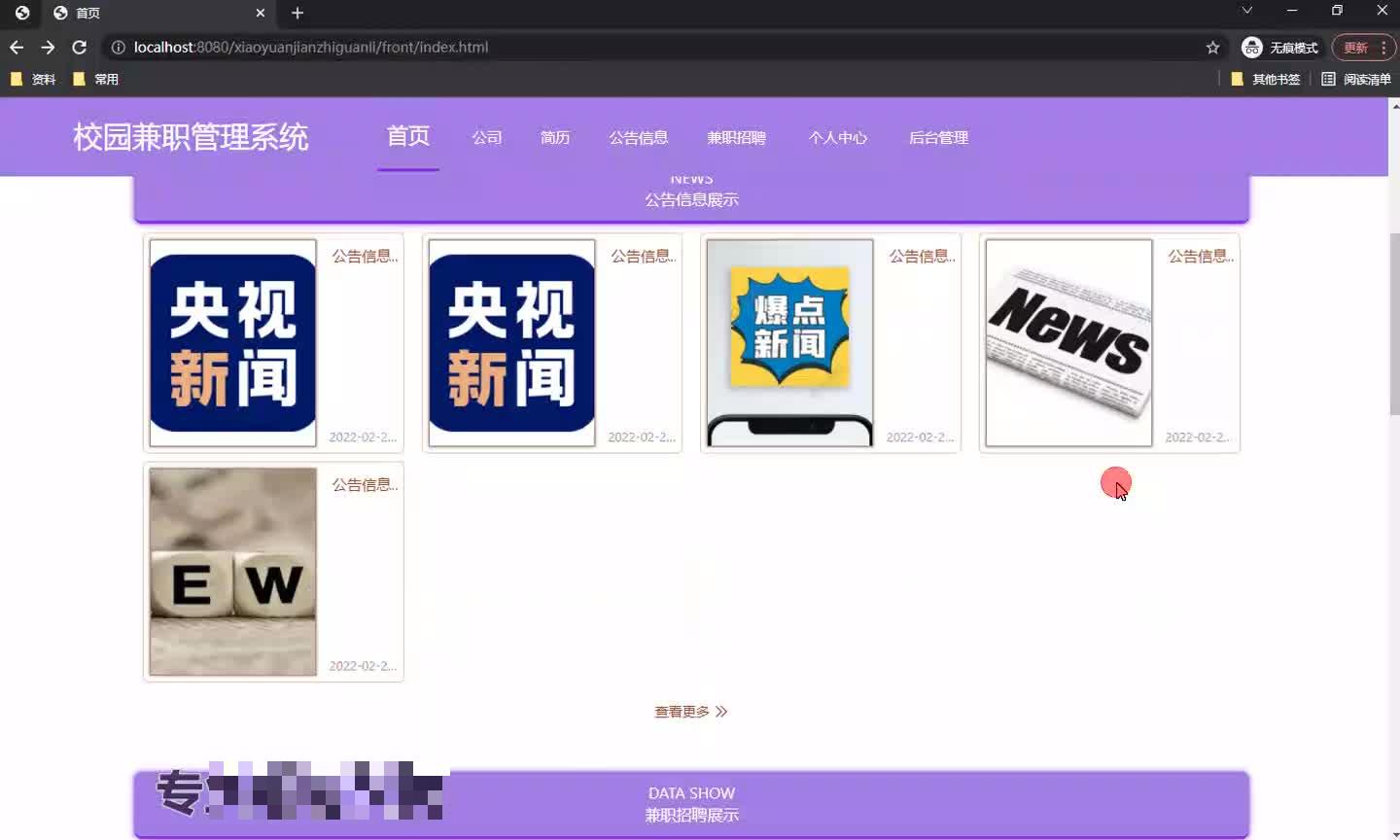The width and height of the screenshot is (1400, 840).
Task: Click 公告信息 title beside the newspaper image
Action: tap(1201, 256)
